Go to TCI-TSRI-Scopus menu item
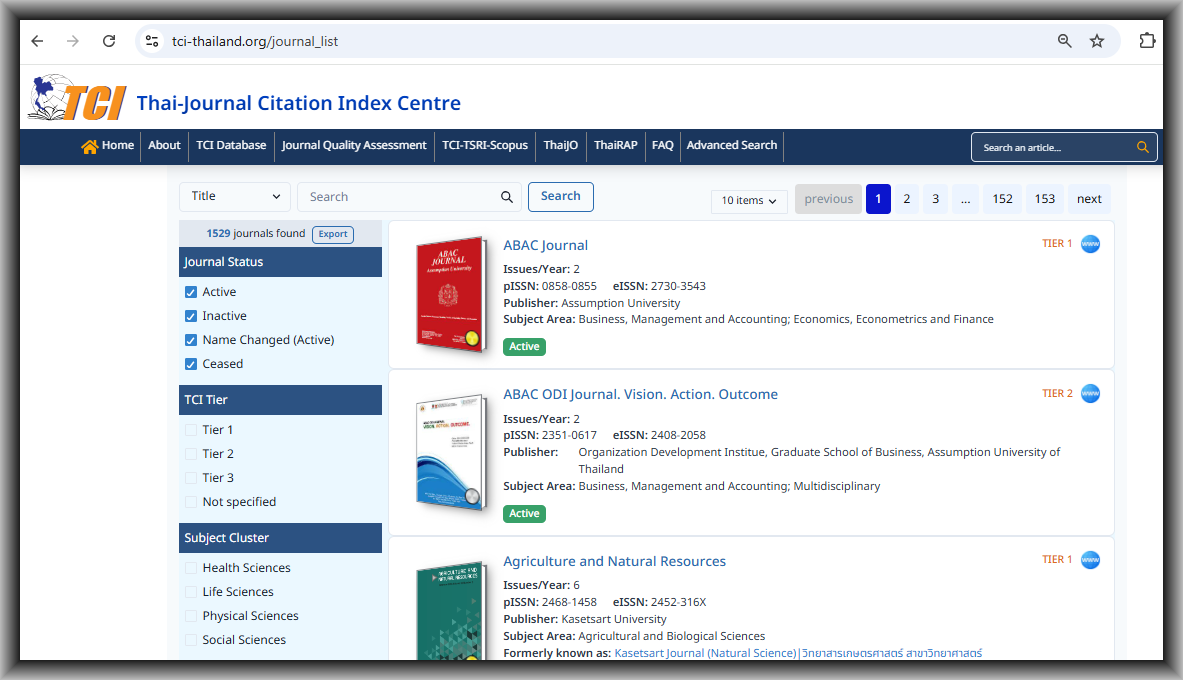 tap(485, 146)
